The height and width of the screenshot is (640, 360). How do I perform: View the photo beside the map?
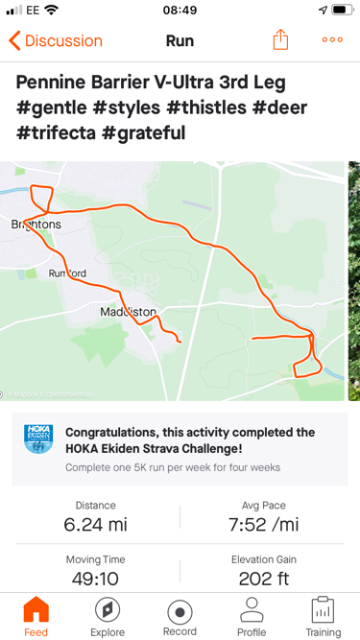(x=354, y=281)
